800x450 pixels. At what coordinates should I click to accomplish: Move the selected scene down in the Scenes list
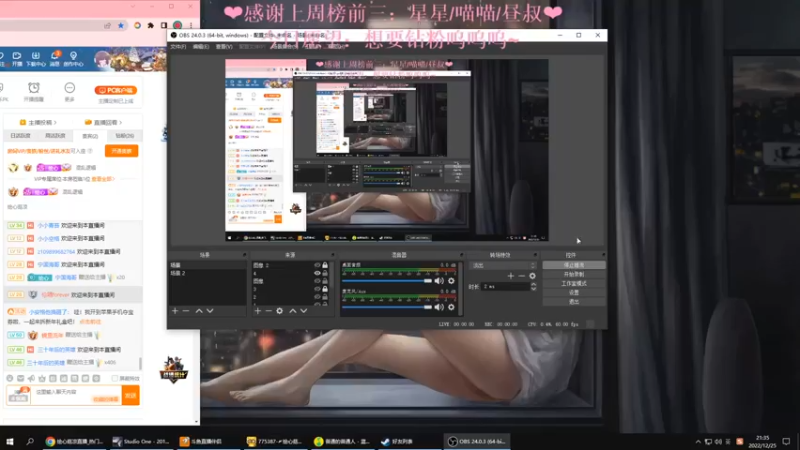tap(210, 311)
